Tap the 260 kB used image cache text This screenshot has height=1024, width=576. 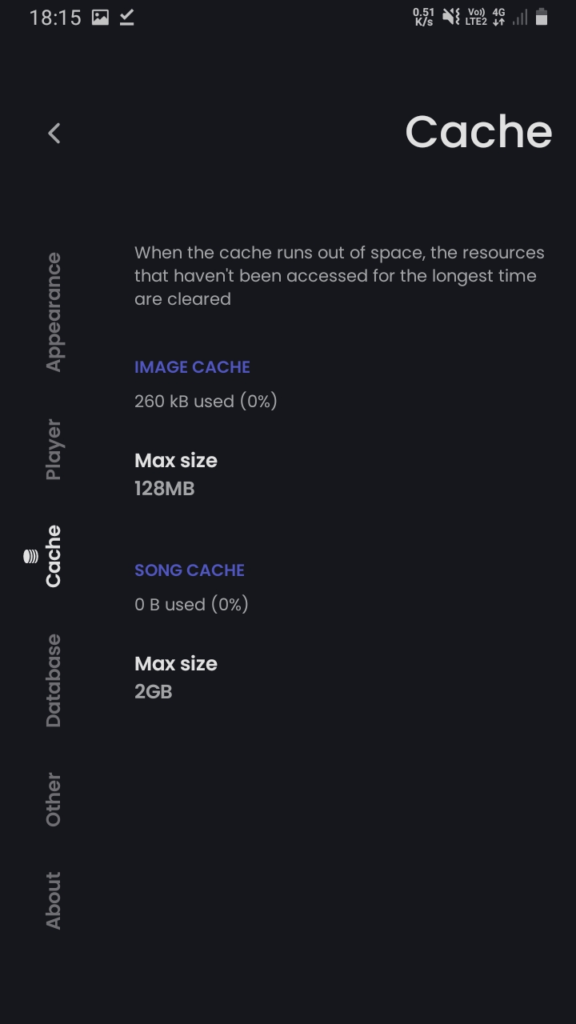click(x=206, y=401)
